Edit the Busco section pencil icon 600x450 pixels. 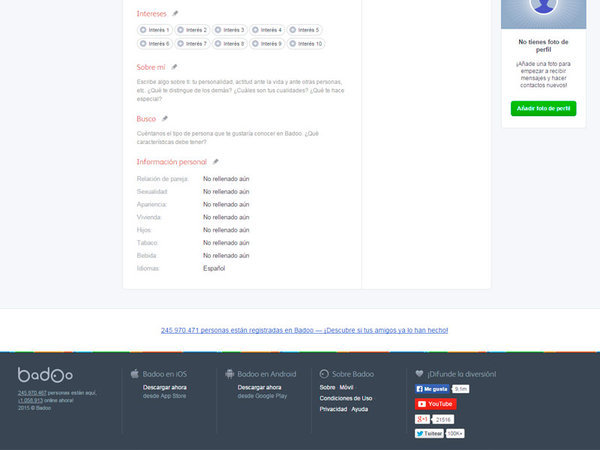[x=165, y=119]
